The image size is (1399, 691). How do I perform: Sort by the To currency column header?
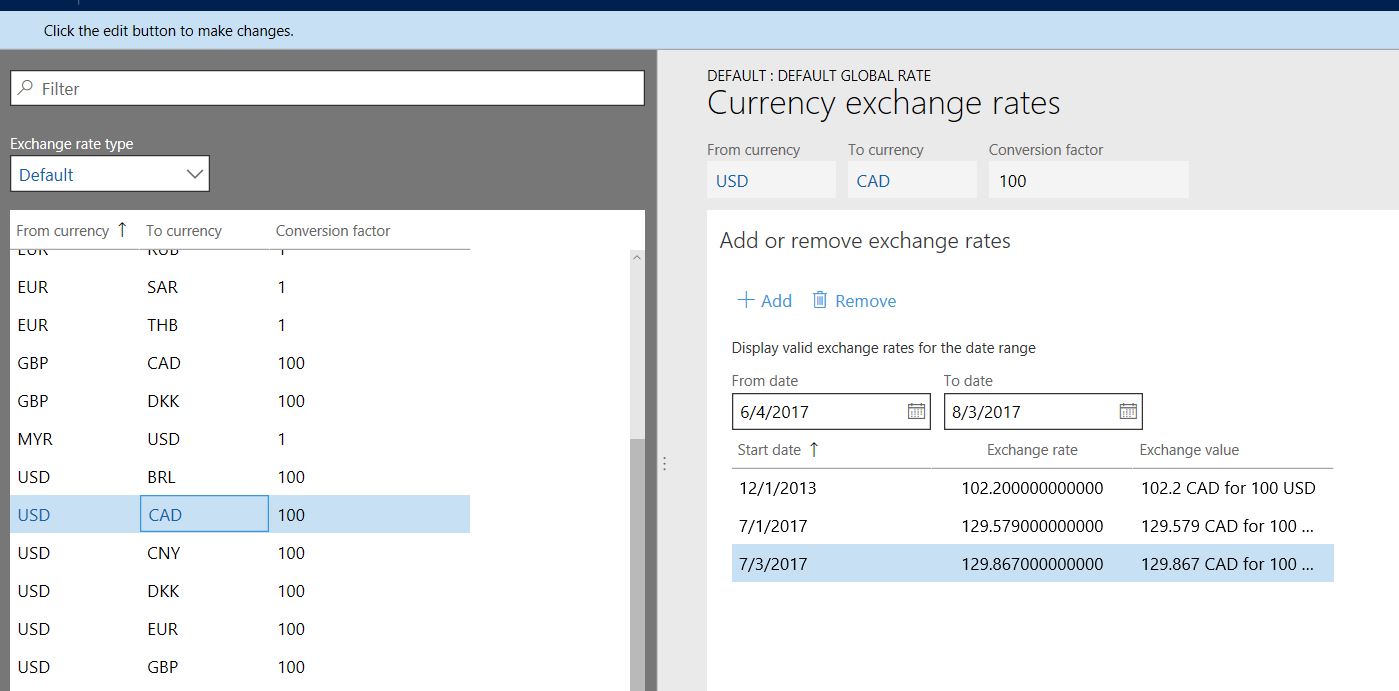184,231
